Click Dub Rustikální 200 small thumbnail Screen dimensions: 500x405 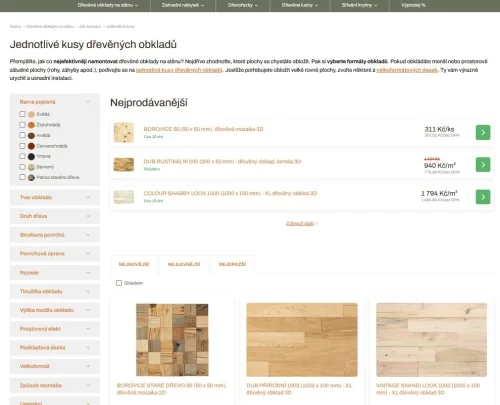[124, 165]
